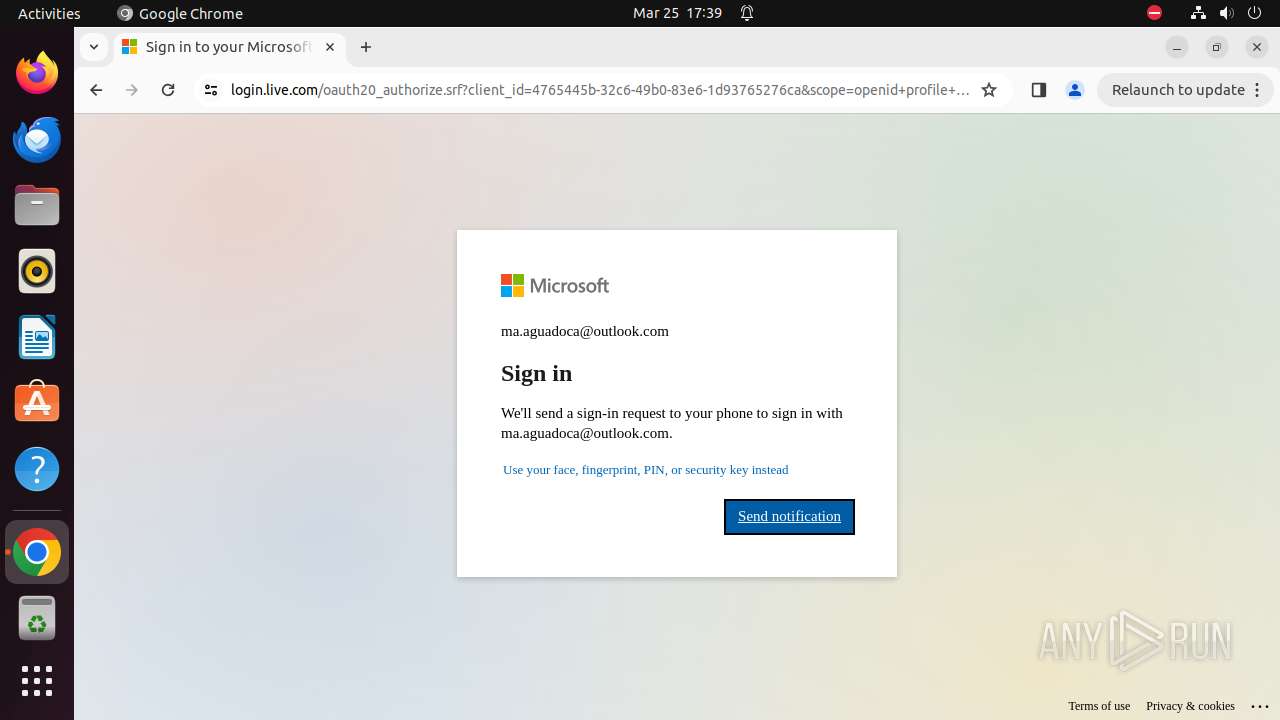Open the volume icon in system tray

1226,13
